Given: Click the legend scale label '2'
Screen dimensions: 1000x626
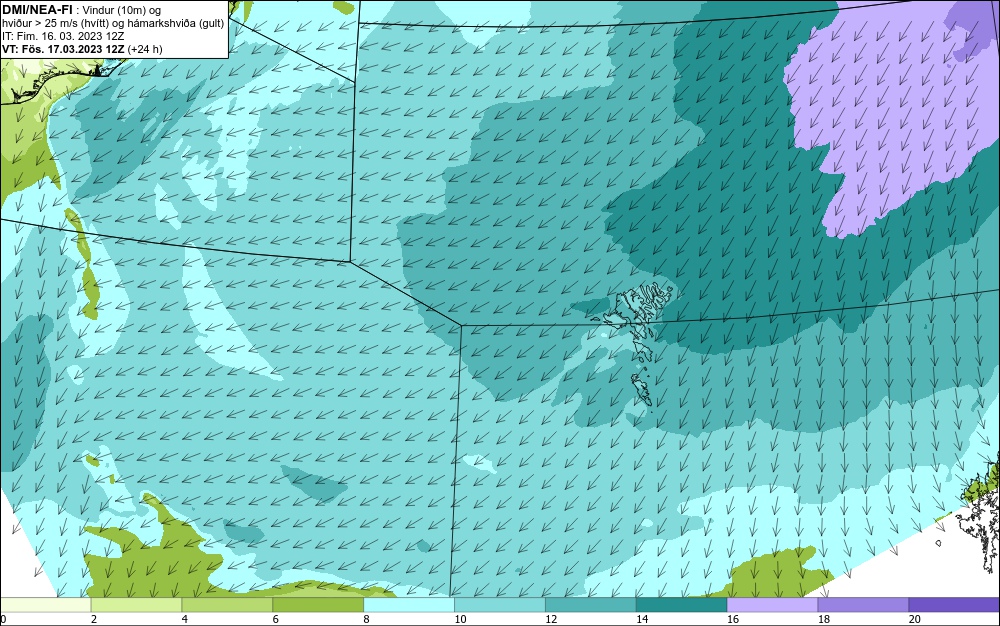Looking at the screenshot, I should pos(94,619).
